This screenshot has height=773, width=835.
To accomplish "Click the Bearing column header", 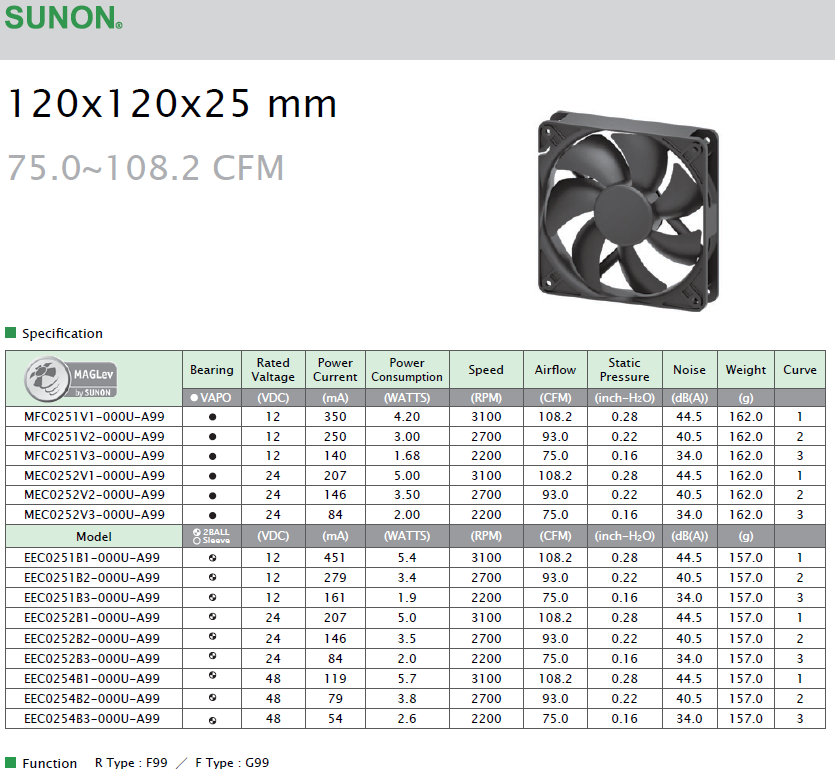I will 212,369.
